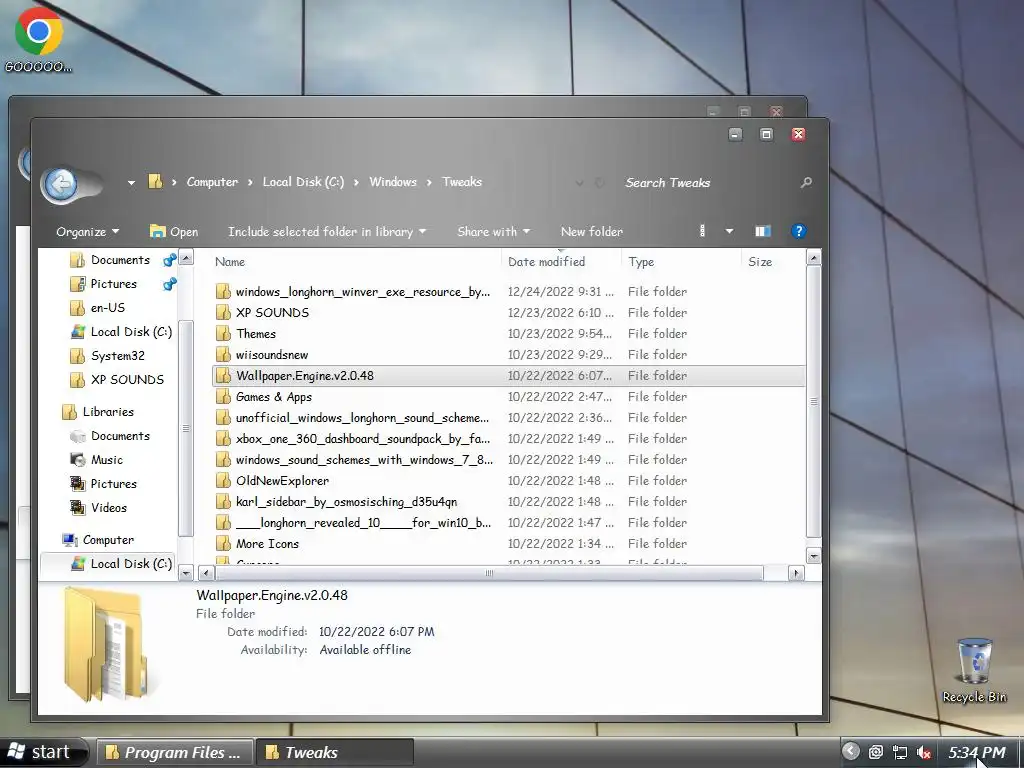Viewport: 1024px width, 768px height.
Task: Select System32 in navigation pane
Action: [x=118, y=356]
